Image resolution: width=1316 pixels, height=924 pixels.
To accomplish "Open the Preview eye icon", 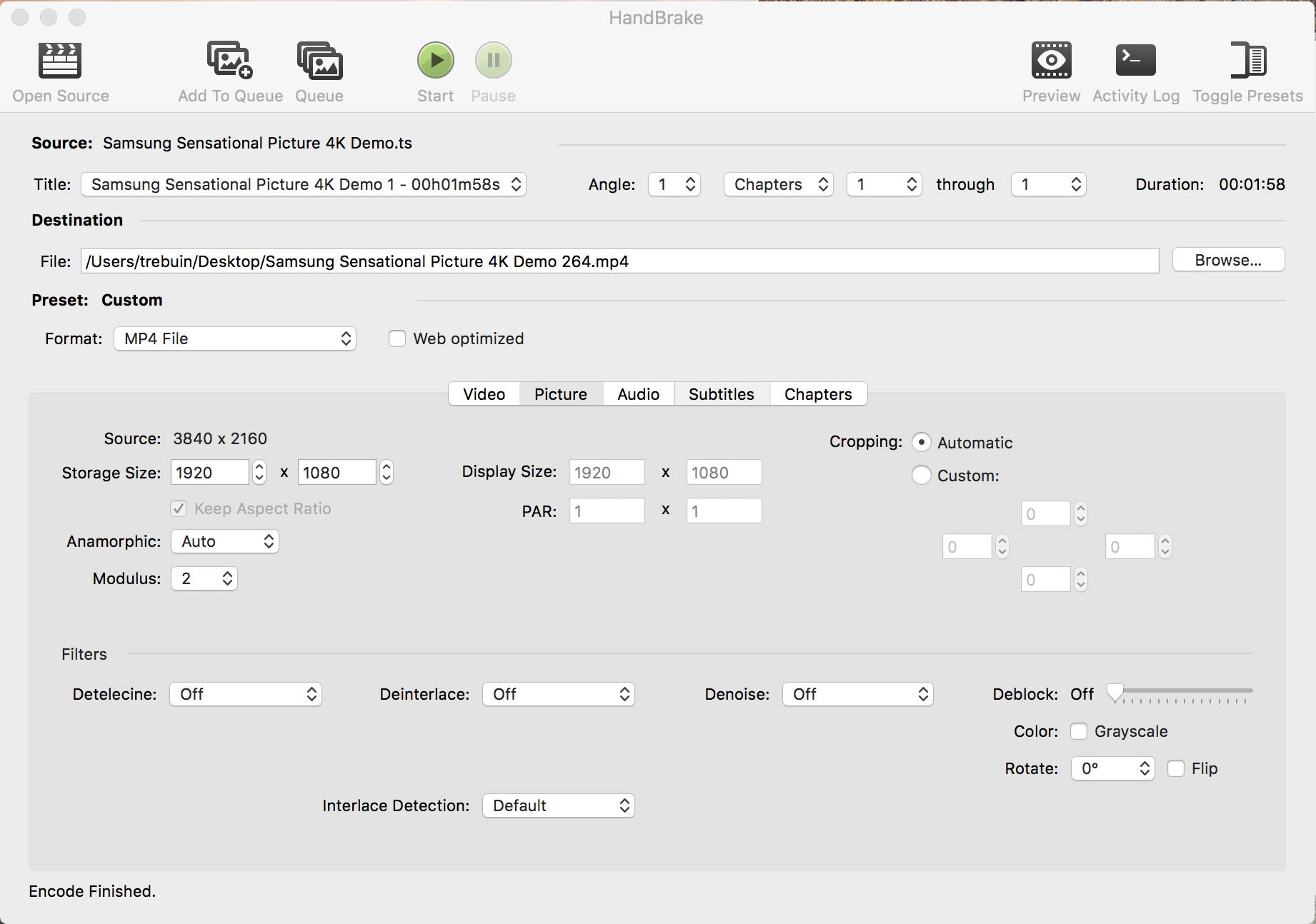I will 1051,60.
